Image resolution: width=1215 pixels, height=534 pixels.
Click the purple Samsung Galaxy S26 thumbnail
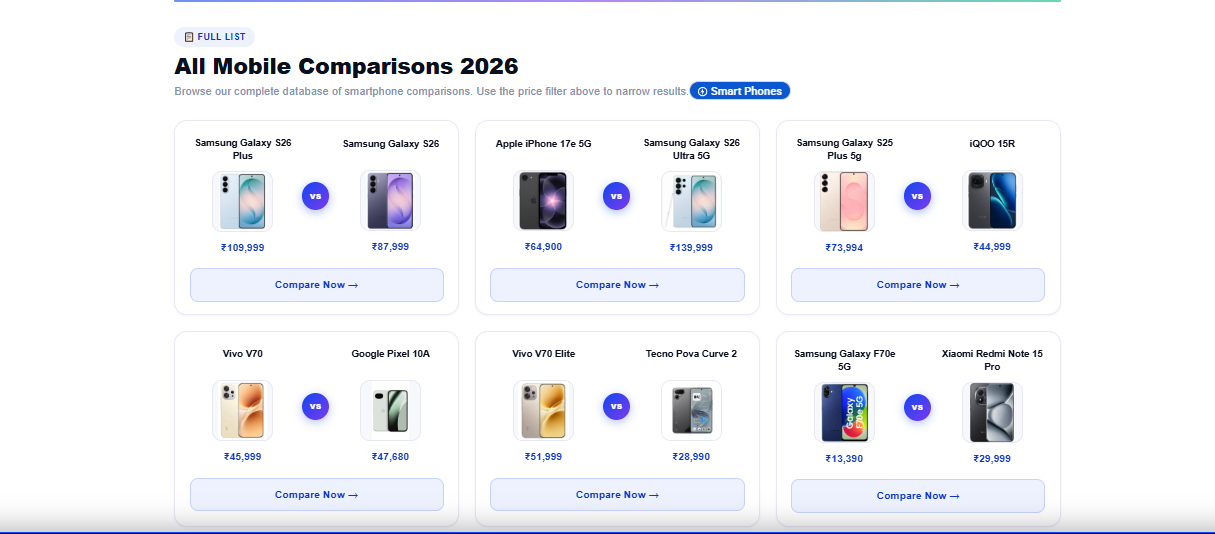point(390,201)
